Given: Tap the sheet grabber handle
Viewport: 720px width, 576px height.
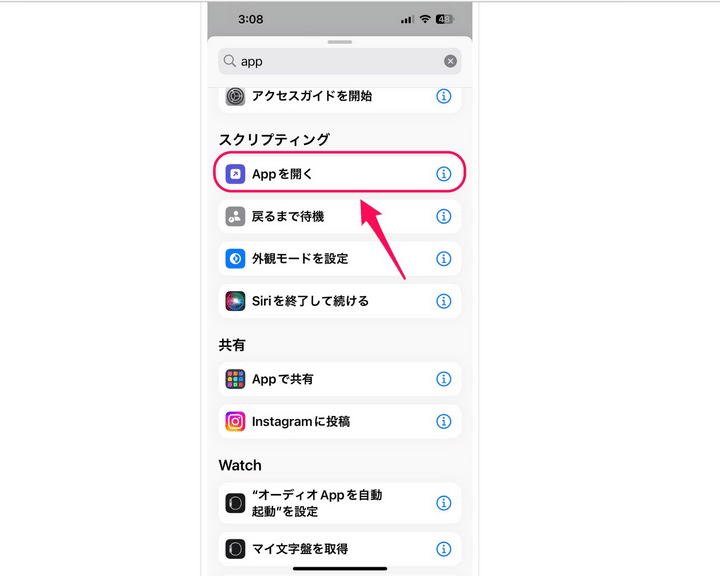Looking at the screenshot, I should (x=340, y=42).
